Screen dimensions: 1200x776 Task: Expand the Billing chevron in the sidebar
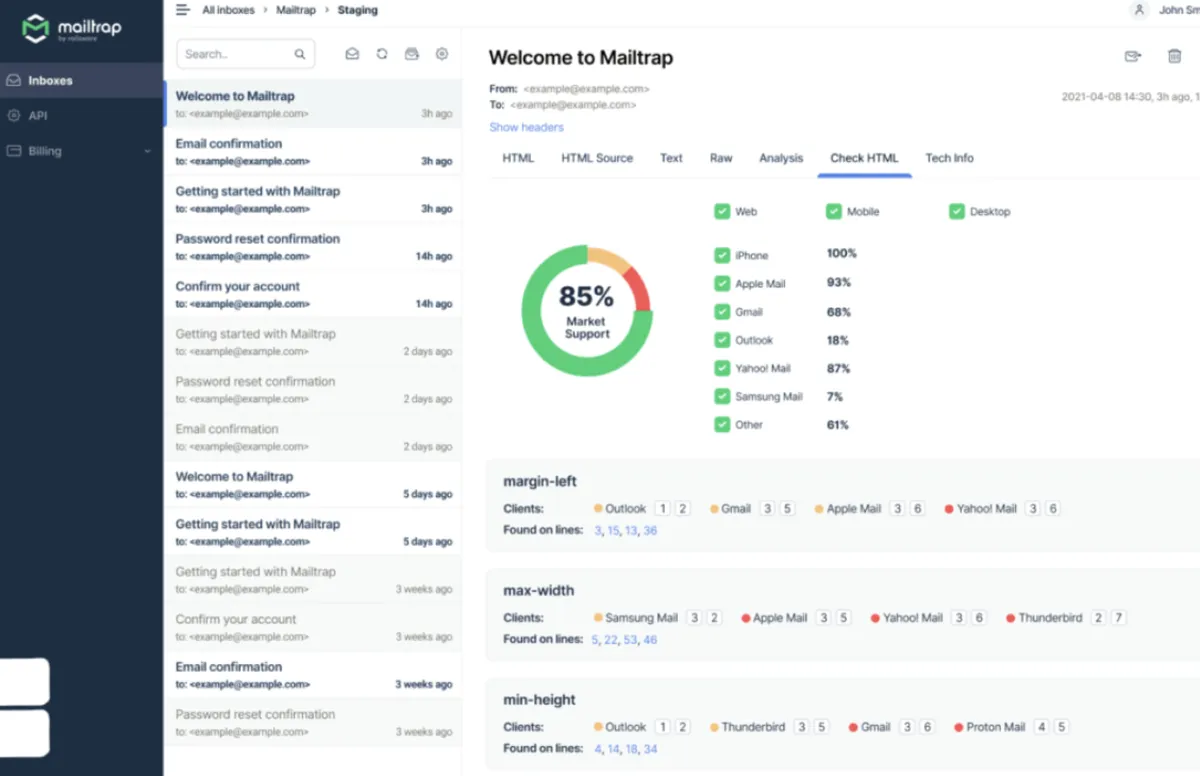[x=148, y=151]
